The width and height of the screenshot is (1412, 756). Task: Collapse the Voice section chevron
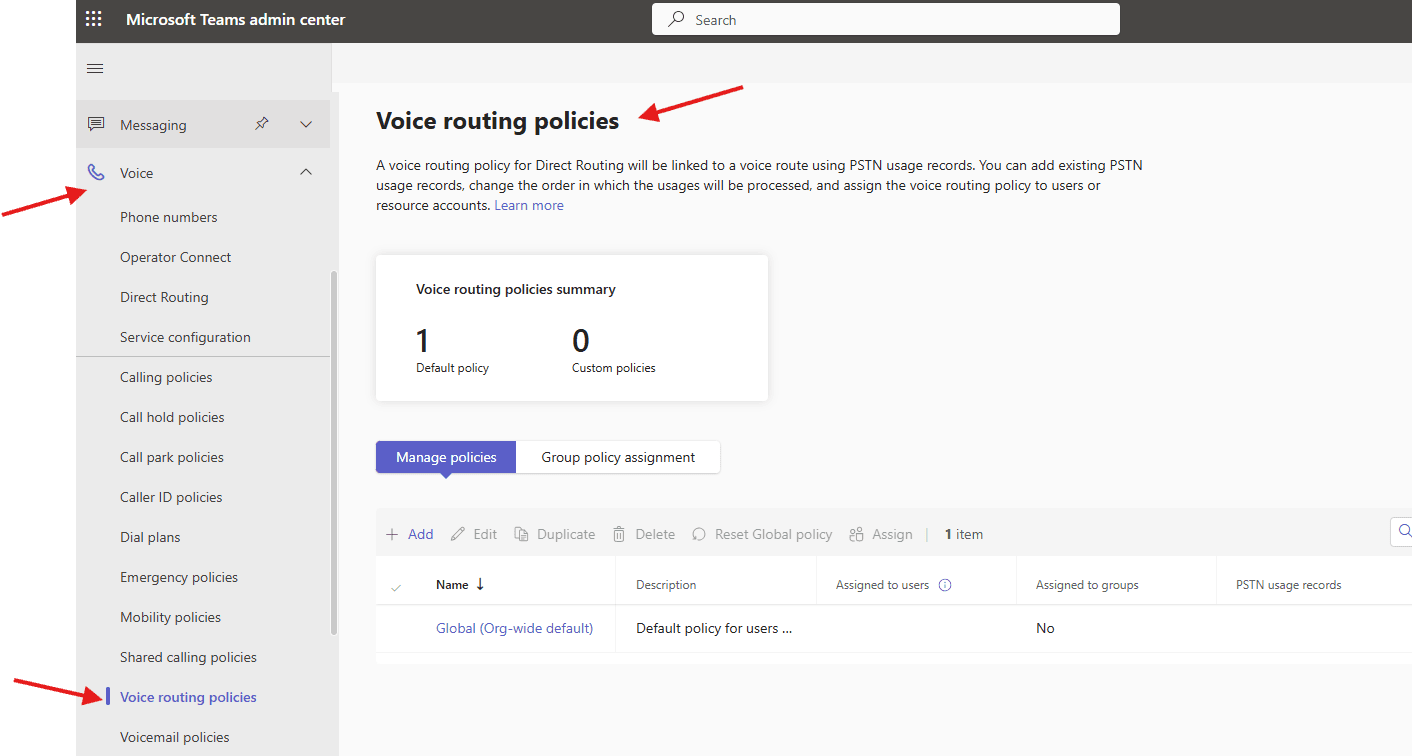(x=306, y=172)
